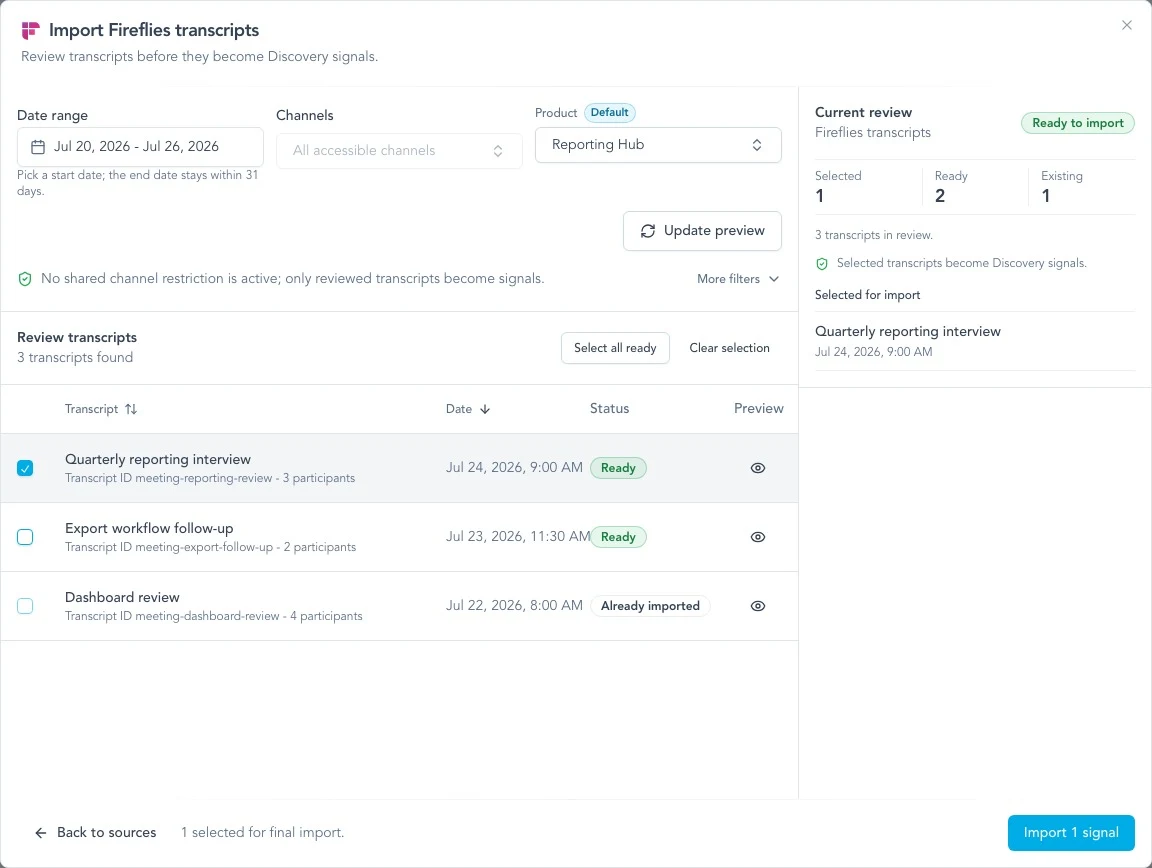Click the Quarterly reporting interview title in table
The image size is (1152, 868).
click(x=158, y=459)
